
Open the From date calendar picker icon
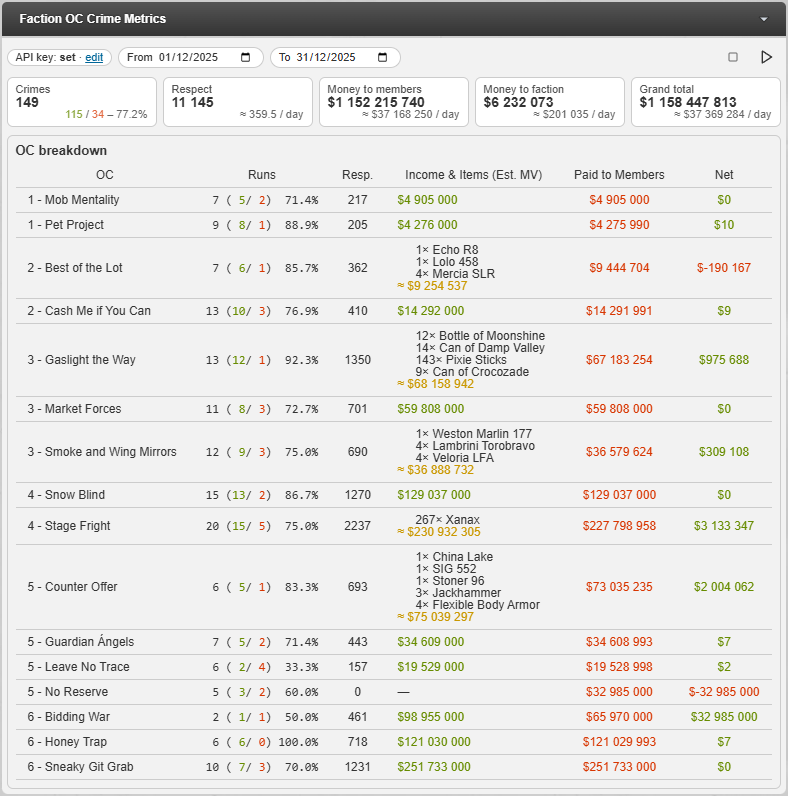[245, 57]
